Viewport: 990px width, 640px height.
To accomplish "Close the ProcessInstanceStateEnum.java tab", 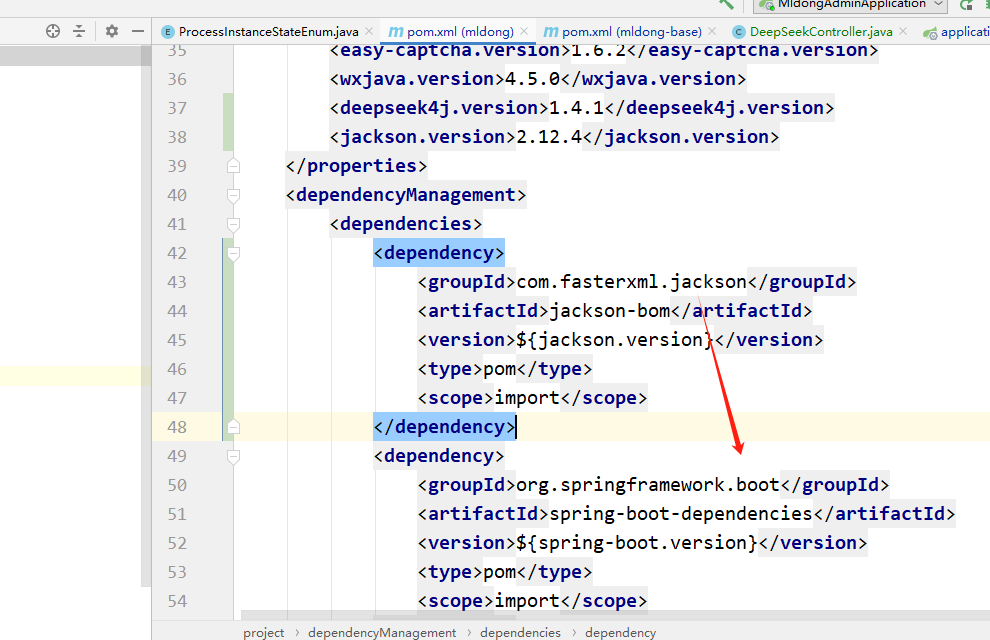I will [369, 31].
